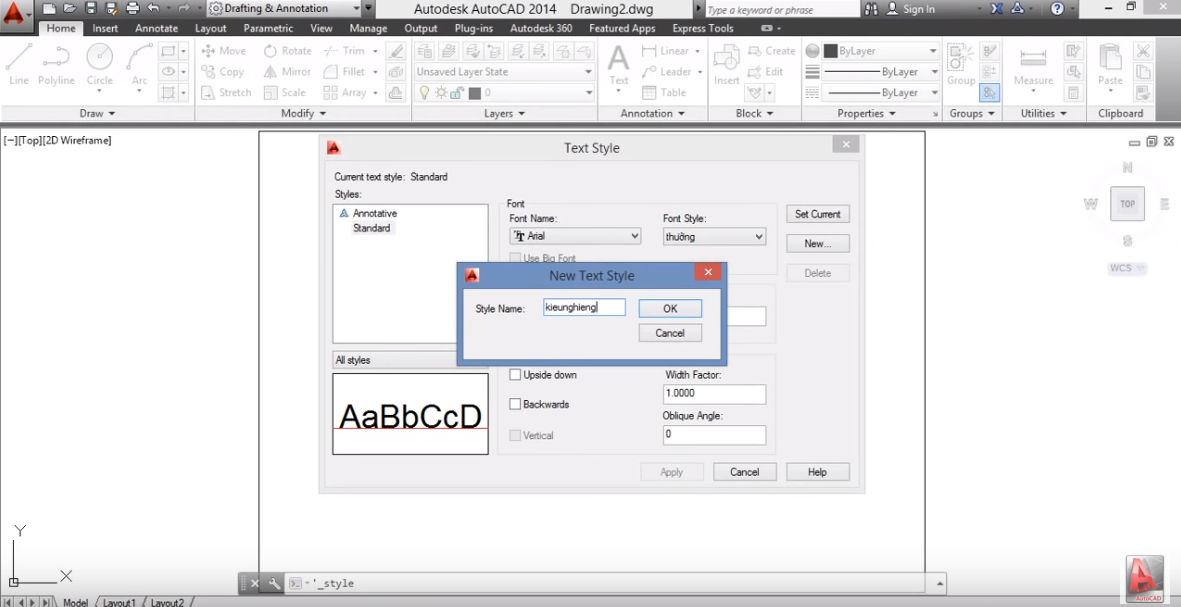Select the Mirror tool
This screenshot has height=607, width=1181.
[x=286, y=71]
